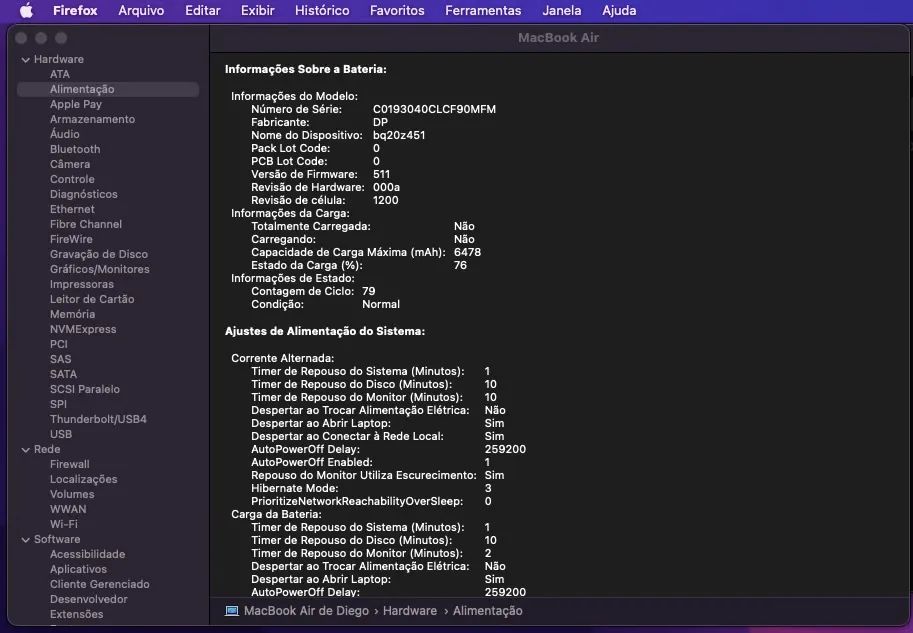Select Thunderbolt/USB4 in the sidebar
Image resolution: width=913 pixels, height=633 pixels.
tap(98, 419)
